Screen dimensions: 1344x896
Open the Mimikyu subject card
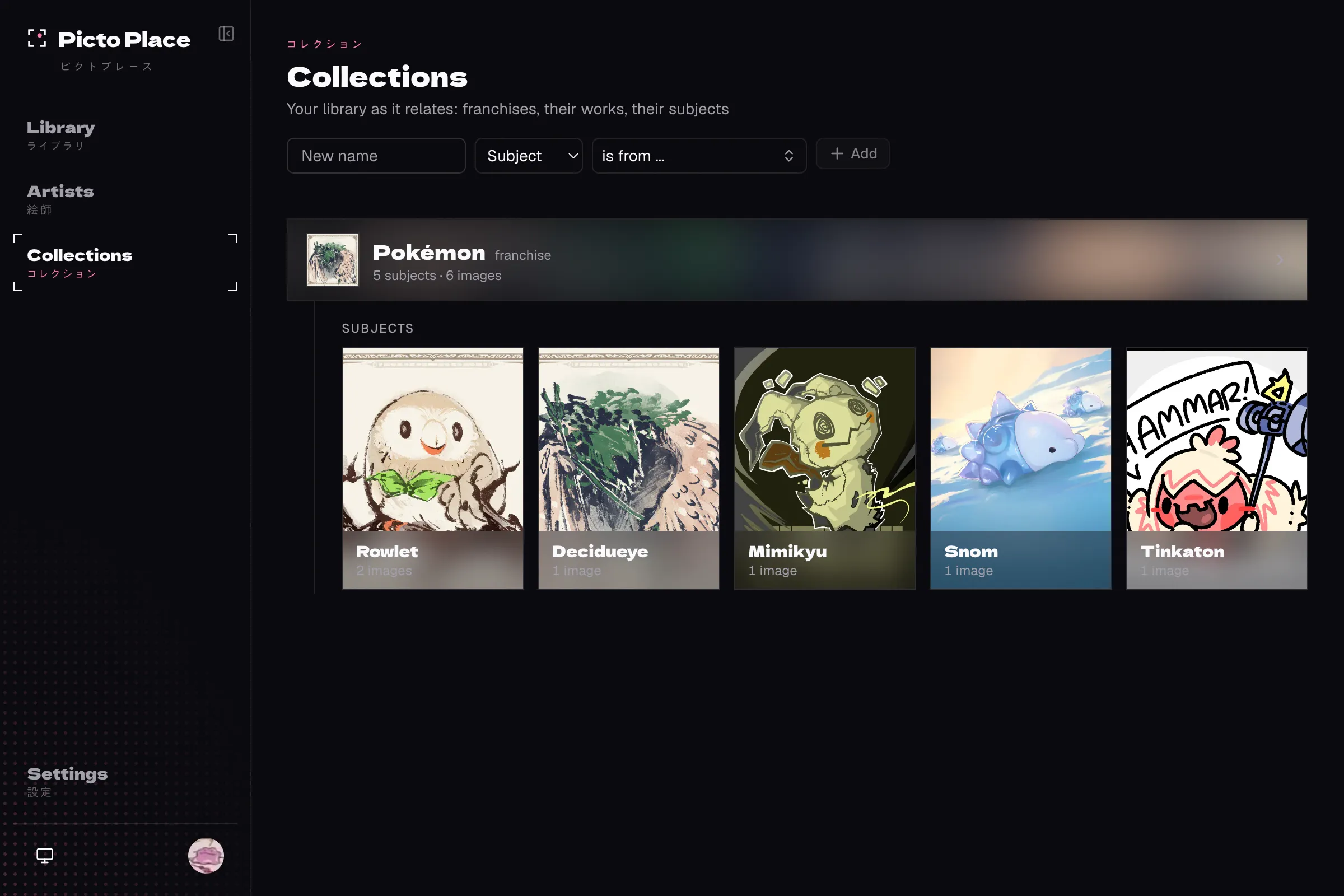[x=824, y=468]
